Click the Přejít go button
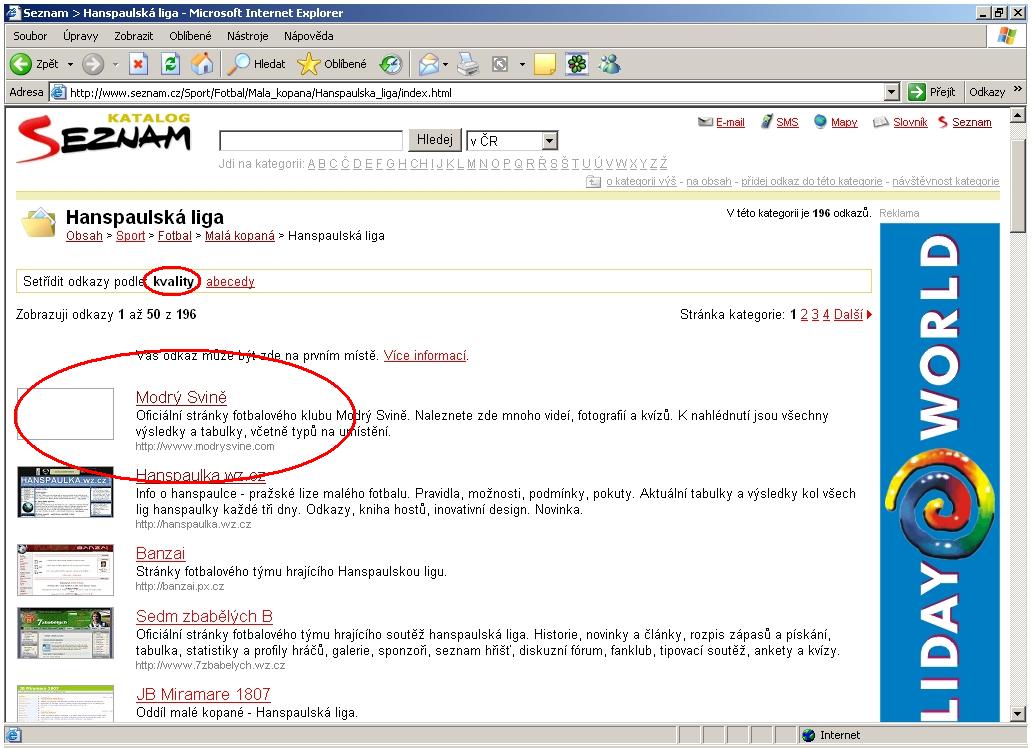 pos(932,92)
